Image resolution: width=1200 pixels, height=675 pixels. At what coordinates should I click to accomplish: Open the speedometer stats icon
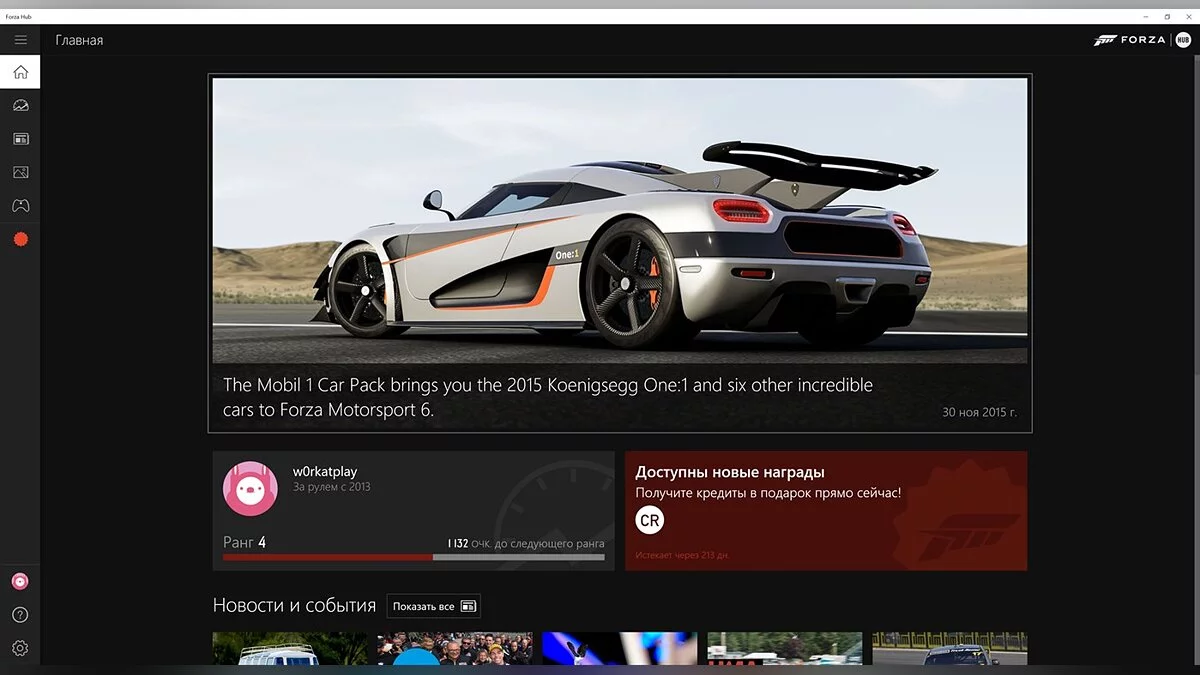click(20, 105)
